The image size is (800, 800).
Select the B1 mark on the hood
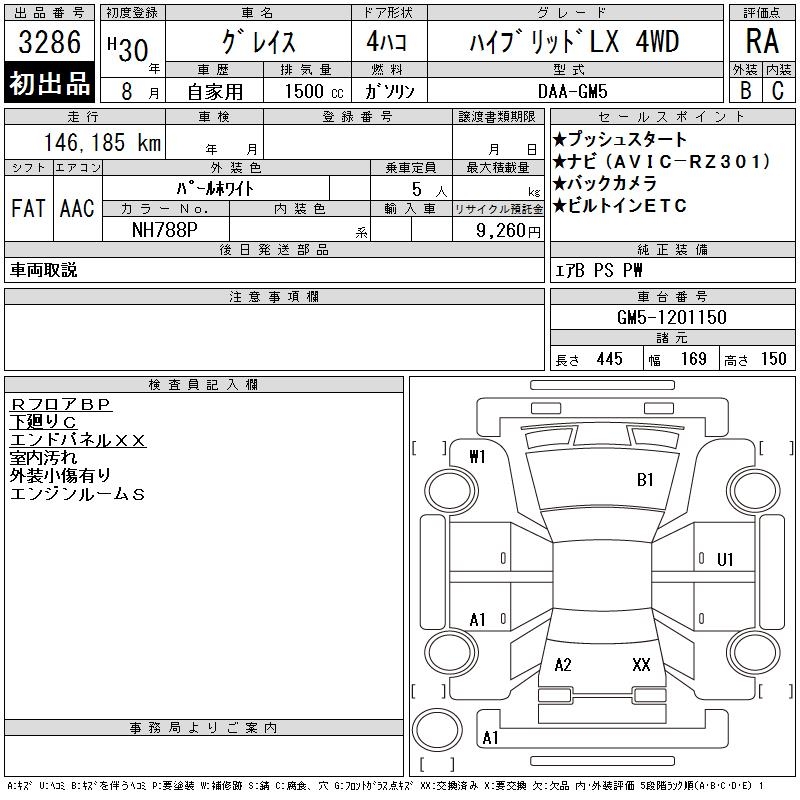(645, 480)
